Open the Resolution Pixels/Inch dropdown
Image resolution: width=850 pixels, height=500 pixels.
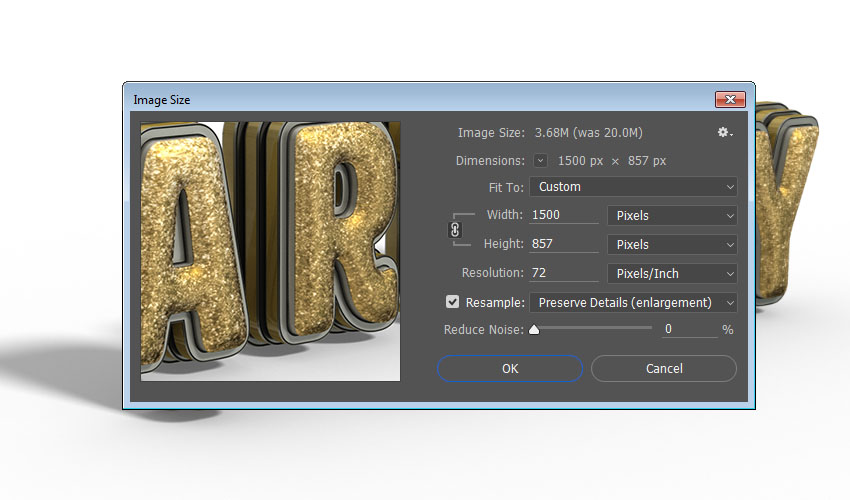point(672,273)
